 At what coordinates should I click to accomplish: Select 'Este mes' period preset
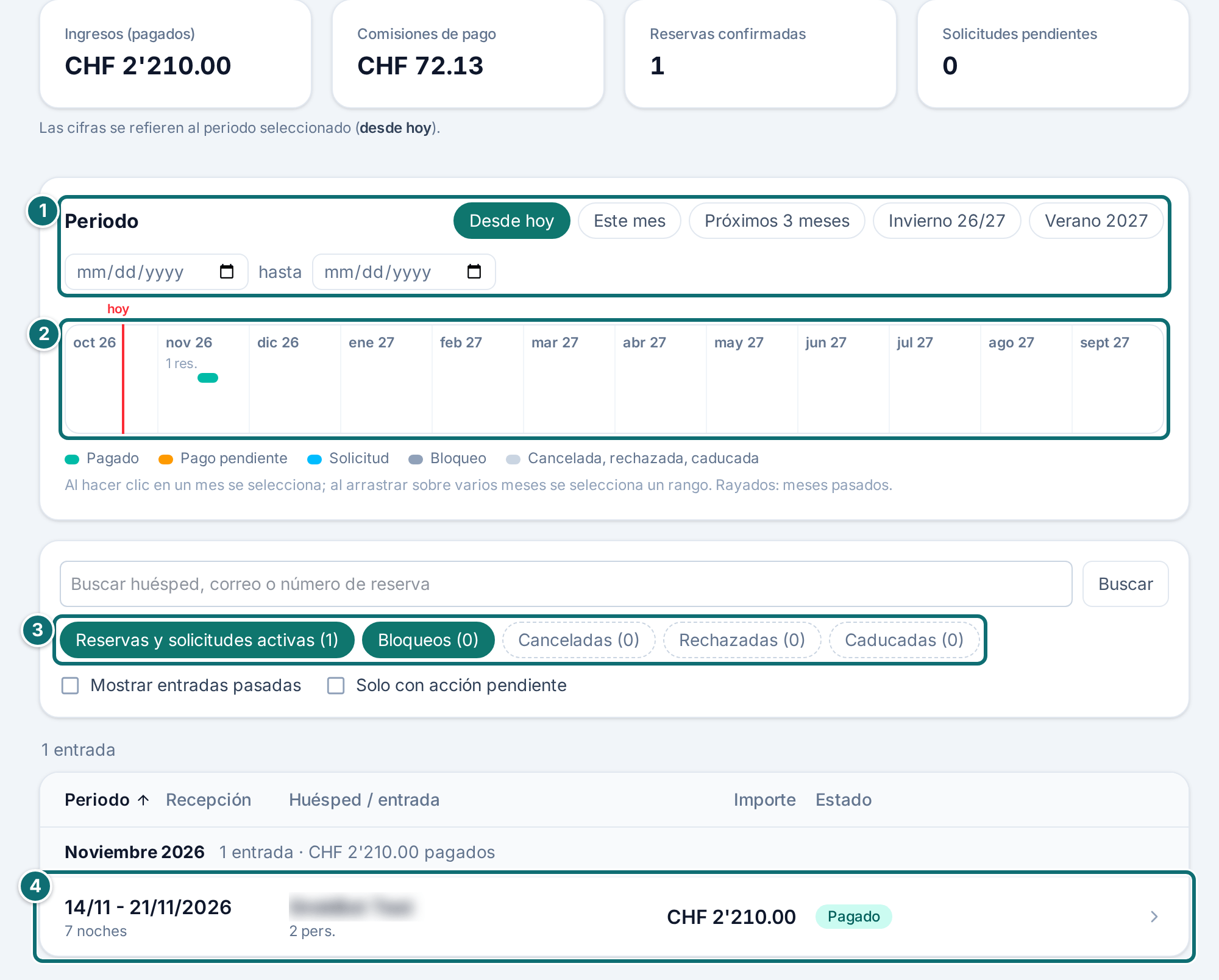click(x=630, y=221)
